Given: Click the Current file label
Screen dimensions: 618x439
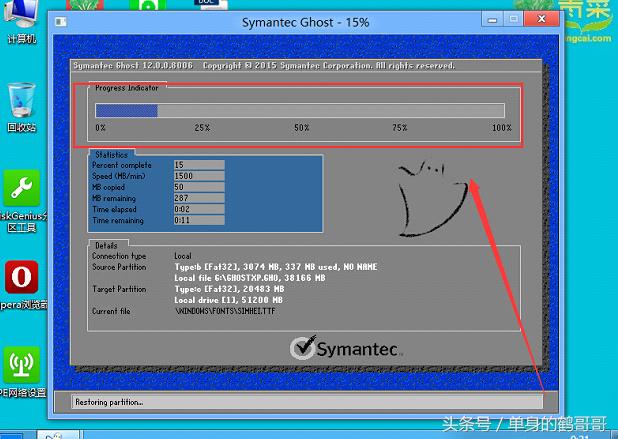Looking at the screenshot, I should [x=111, y=311].
